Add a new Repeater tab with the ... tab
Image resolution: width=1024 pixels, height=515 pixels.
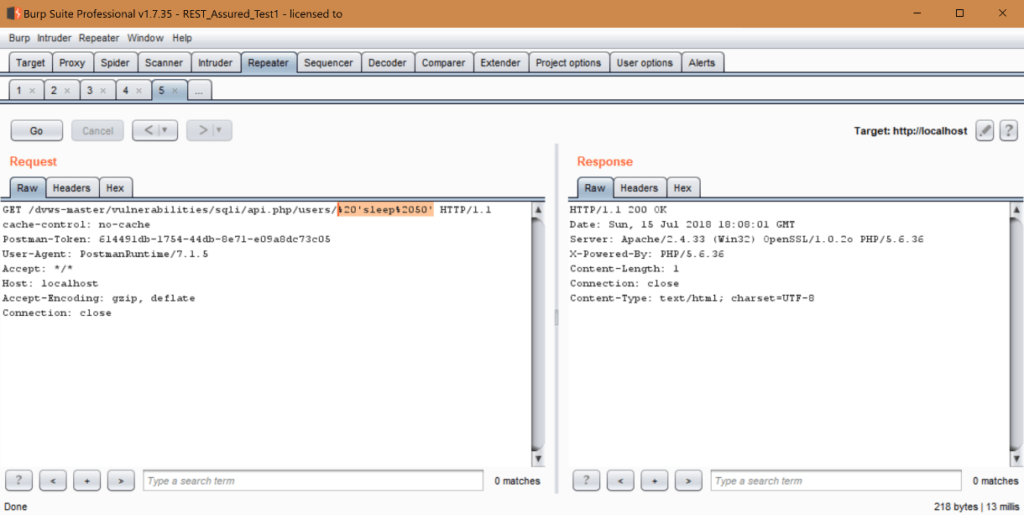click(x=199, y=90)
